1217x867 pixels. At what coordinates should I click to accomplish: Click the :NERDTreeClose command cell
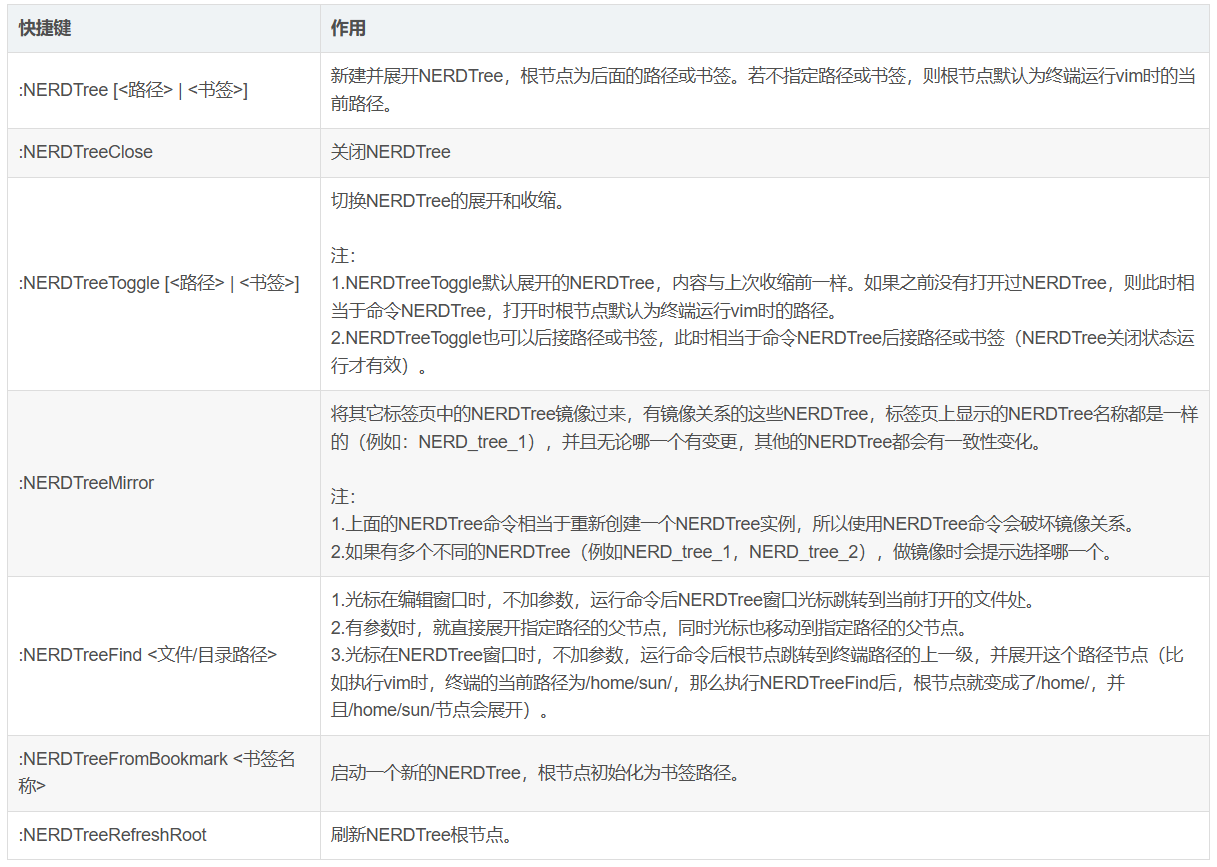click(x=164, y=152)
